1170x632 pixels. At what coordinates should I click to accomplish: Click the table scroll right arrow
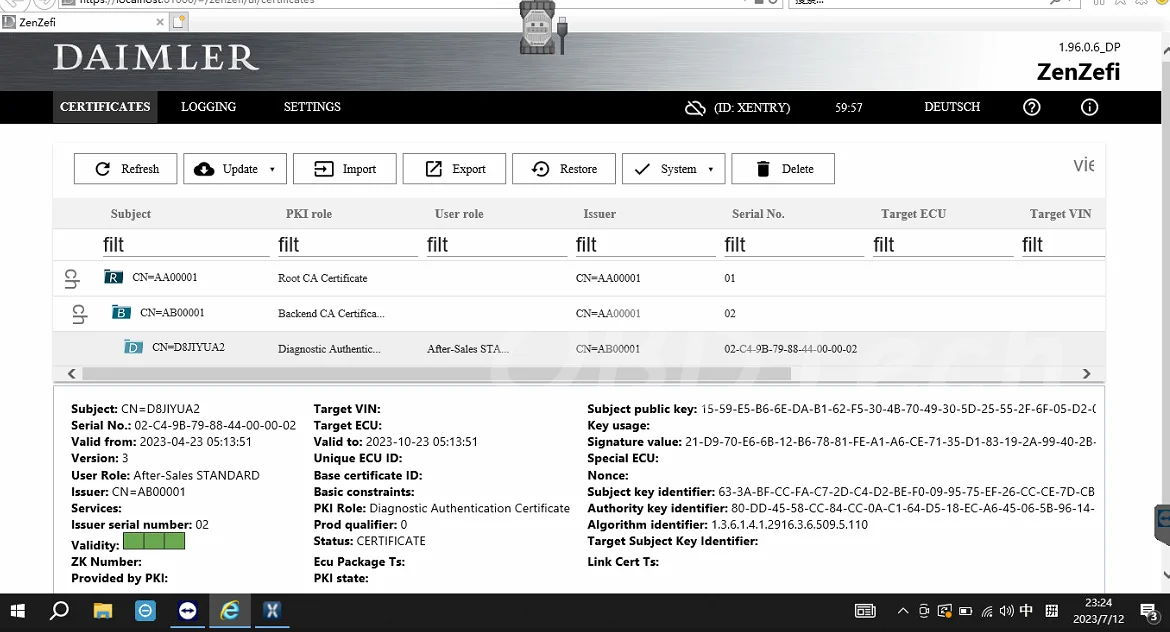click(1086, 374)
